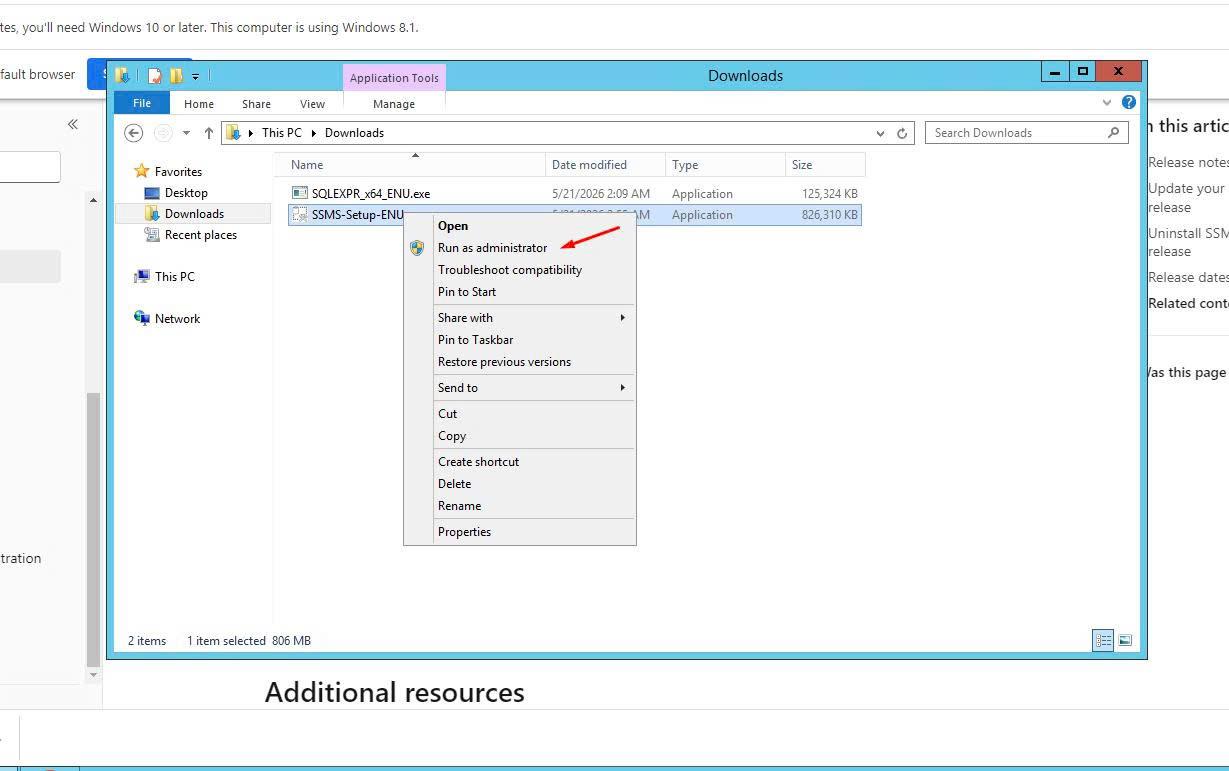Open the File ribbon tab

point(142,103)
